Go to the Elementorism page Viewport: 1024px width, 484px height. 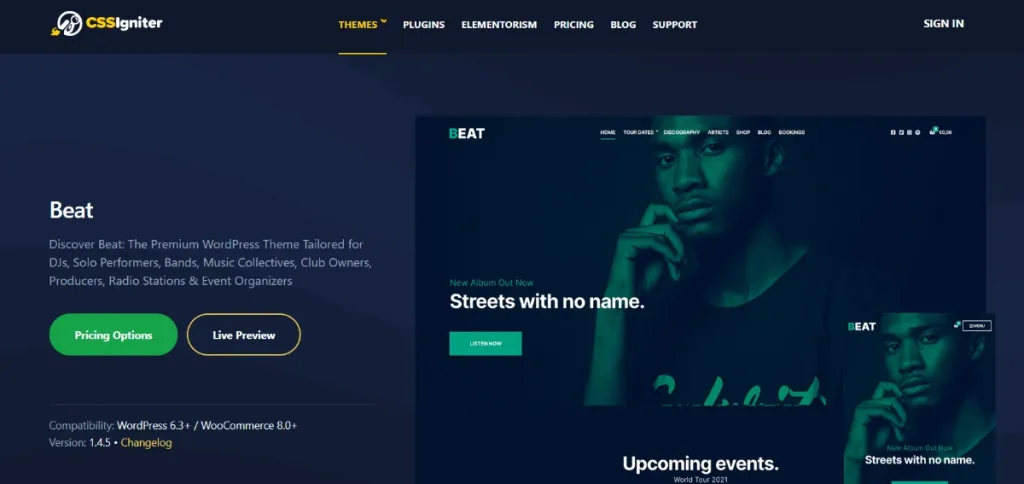pyautogui.click(x=499, y=25)
